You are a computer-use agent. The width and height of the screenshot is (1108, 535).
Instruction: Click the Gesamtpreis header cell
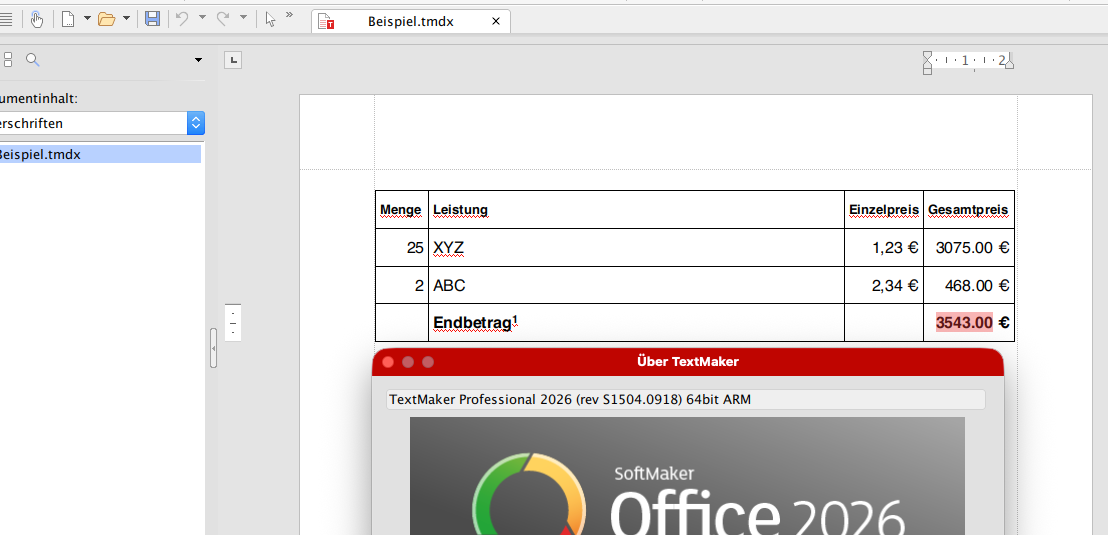pos(969,210)
